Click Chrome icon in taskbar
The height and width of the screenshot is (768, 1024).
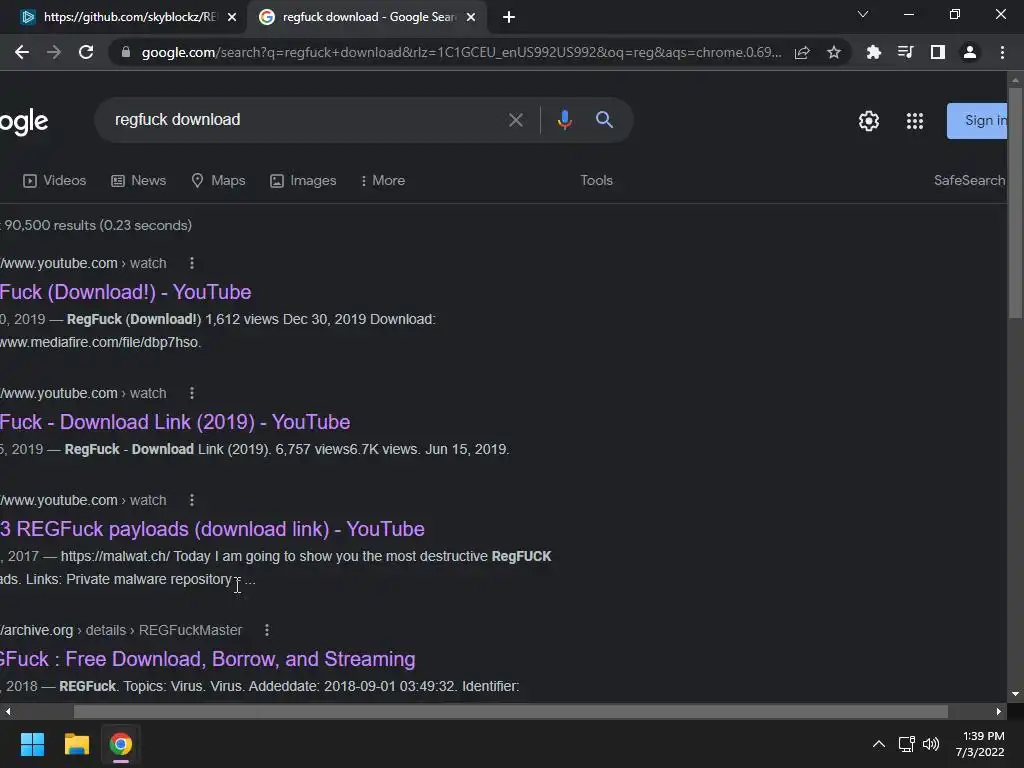pos(121,744)
